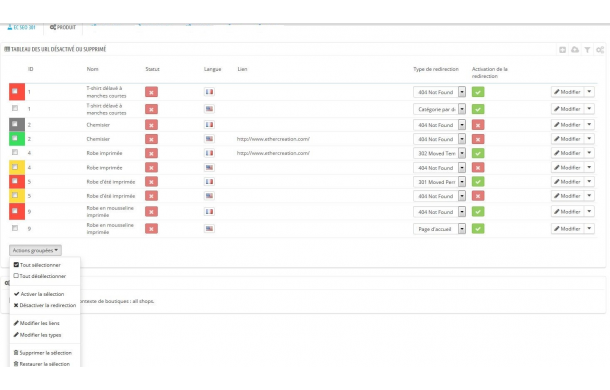Enable red redirection cross on US Robe imprimée
This screenshot has width=610, height=390.
click(478, 168)
